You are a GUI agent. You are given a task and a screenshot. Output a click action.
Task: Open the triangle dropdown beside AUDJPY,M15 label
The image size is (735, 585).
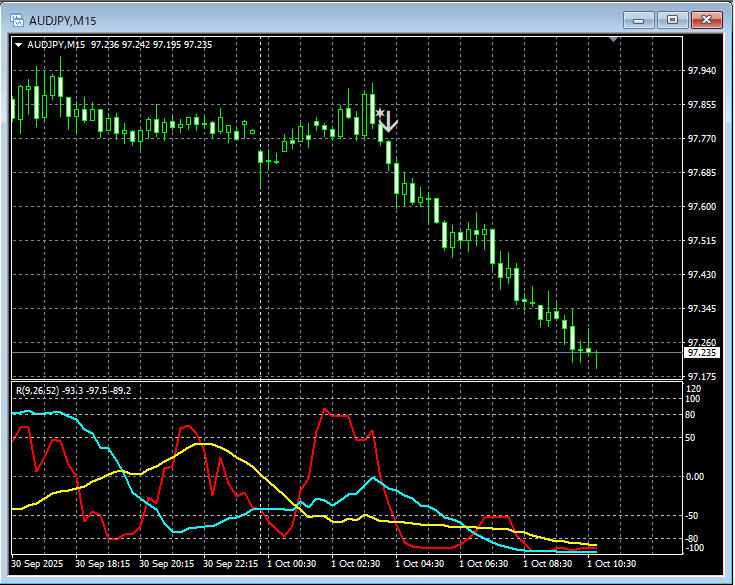tap(18, 44)
